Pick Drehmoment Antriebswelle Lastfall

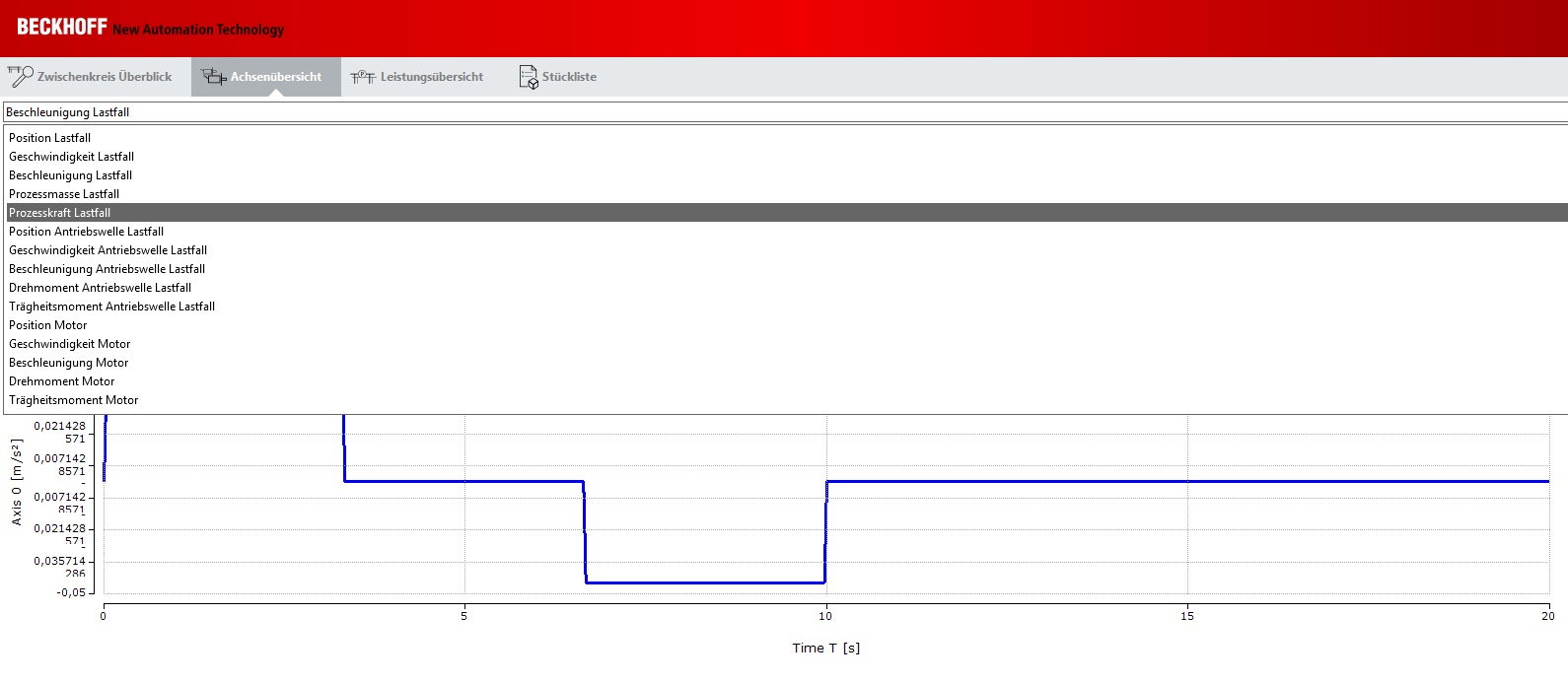pyautogui.click(x=787, y=288)
